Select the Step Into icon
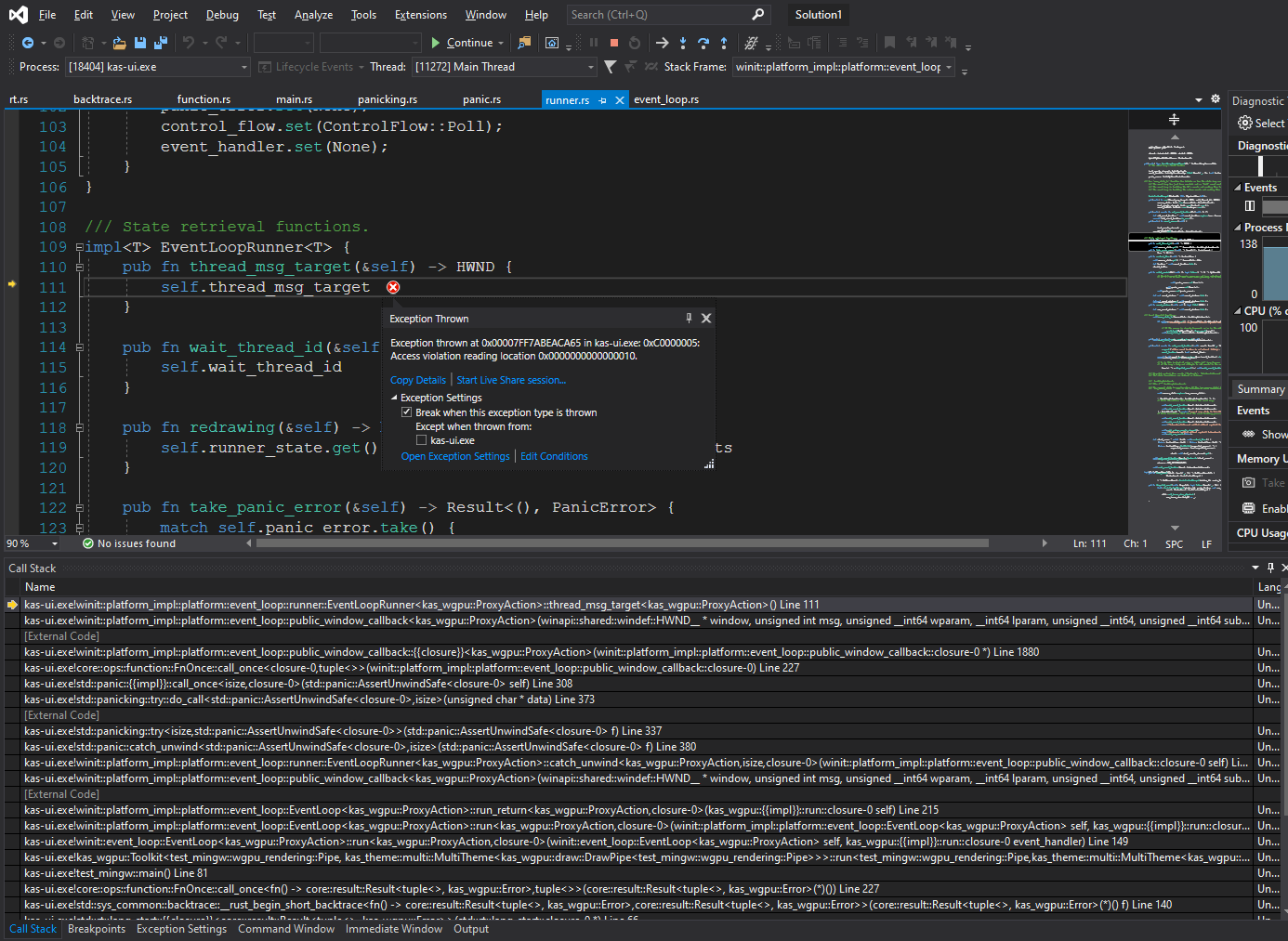The image size is (1288, 941). coord(684,43)
